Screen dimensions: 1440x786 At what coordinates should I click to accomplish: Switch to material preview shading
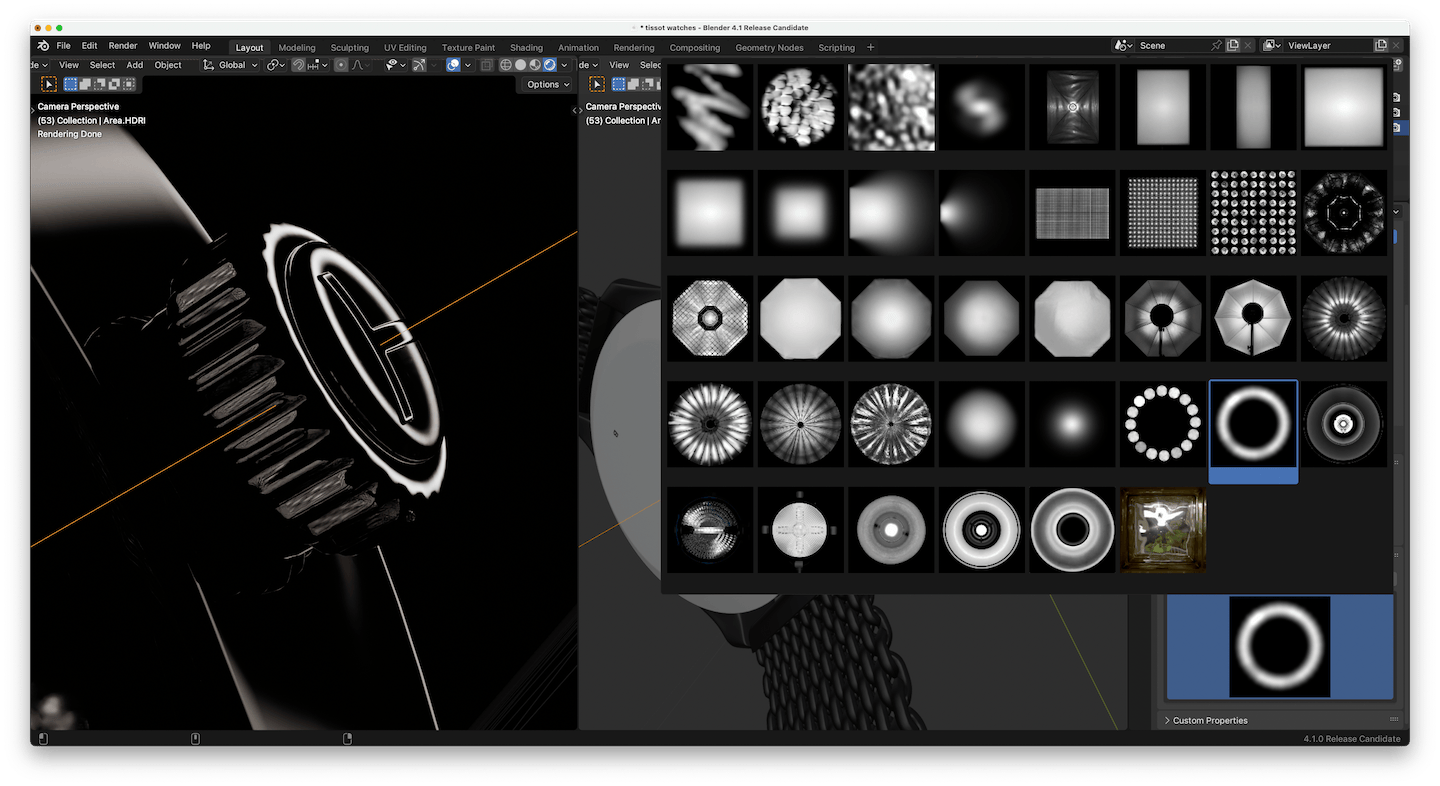tap(535, 65)
